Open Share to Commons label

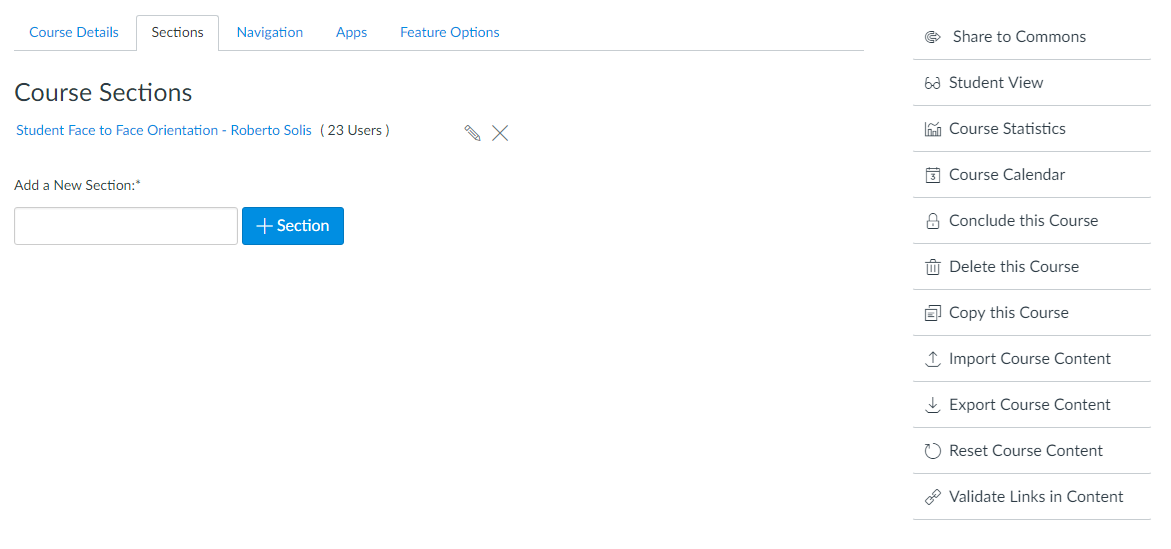[x=1019, y=37]
